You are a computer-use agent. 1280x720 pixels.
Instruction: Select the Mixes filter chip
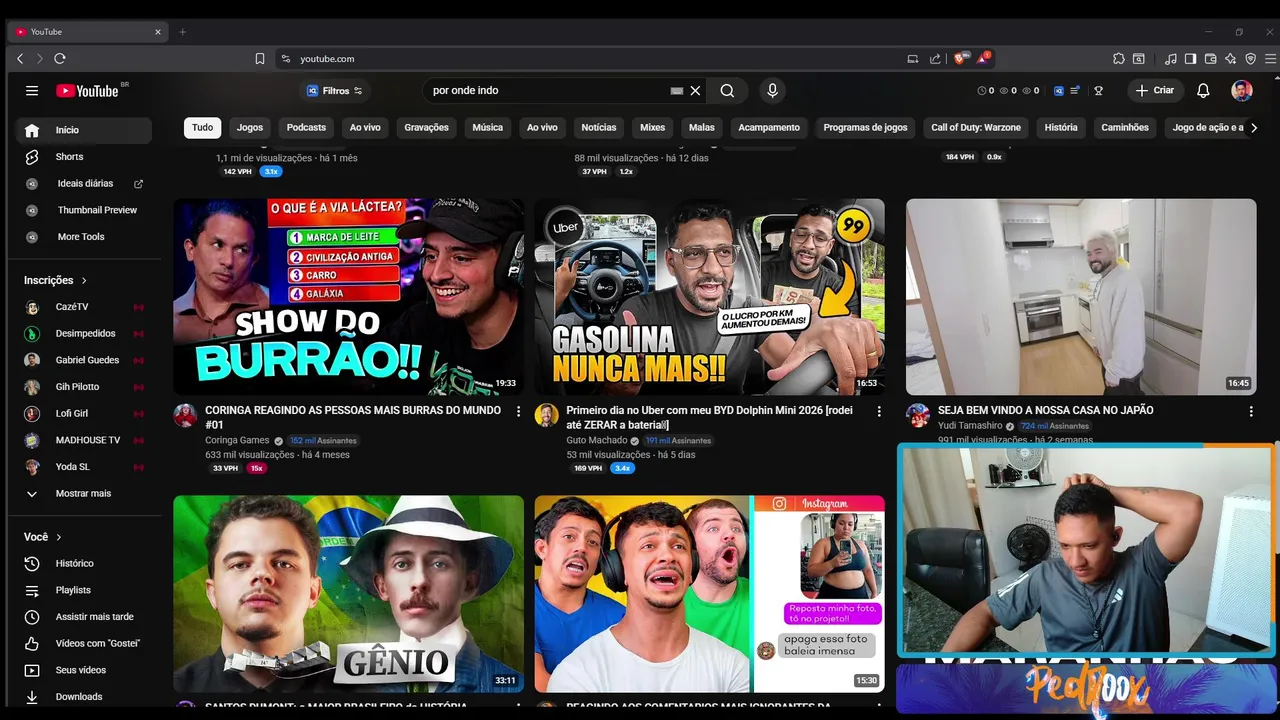click(653, 128)
